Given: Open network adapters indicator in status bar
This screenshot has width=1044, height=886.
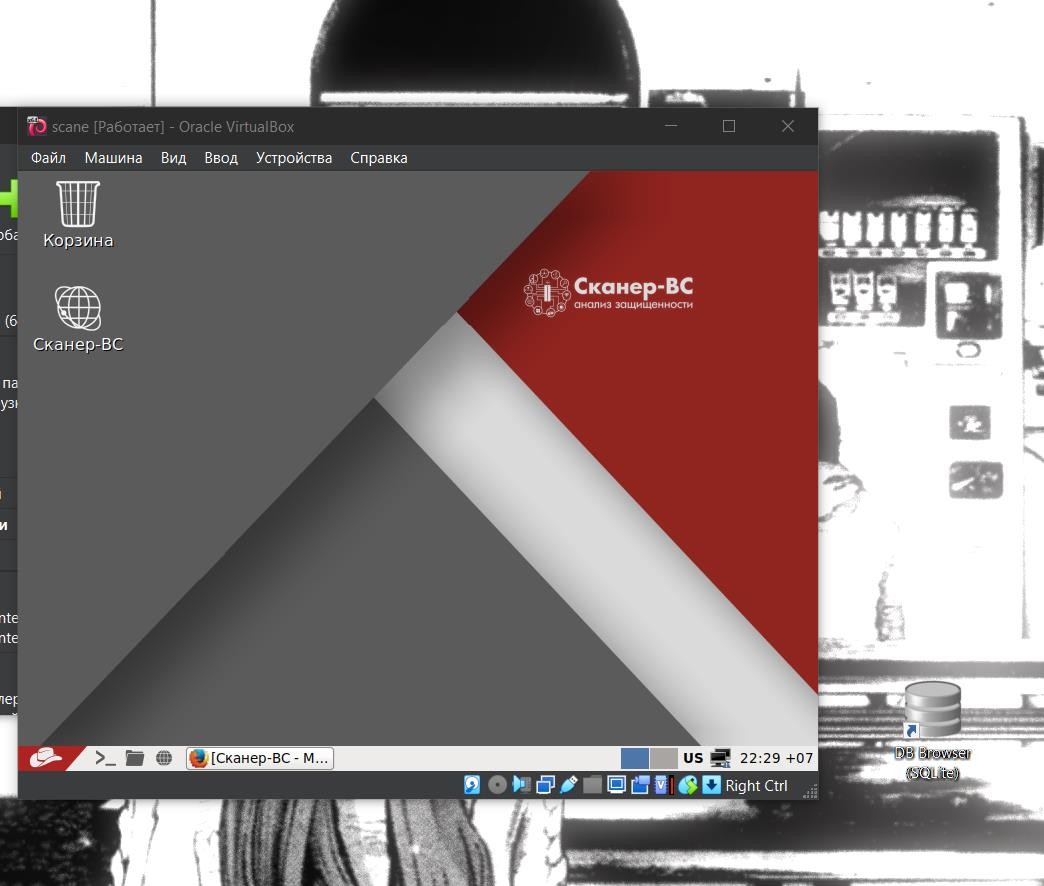Looking at the screenshot, I should [545, 785].
